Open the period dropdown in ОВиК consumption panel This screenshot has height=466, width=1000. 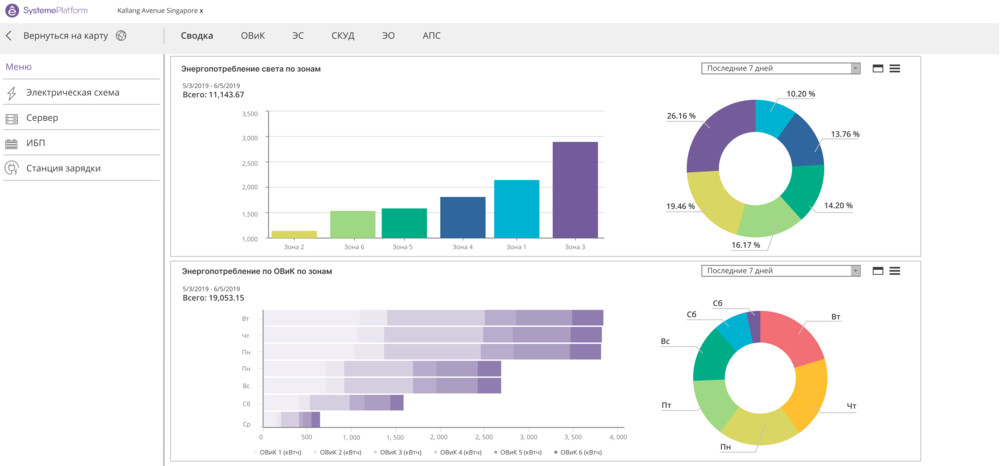[x=781, y=271]
